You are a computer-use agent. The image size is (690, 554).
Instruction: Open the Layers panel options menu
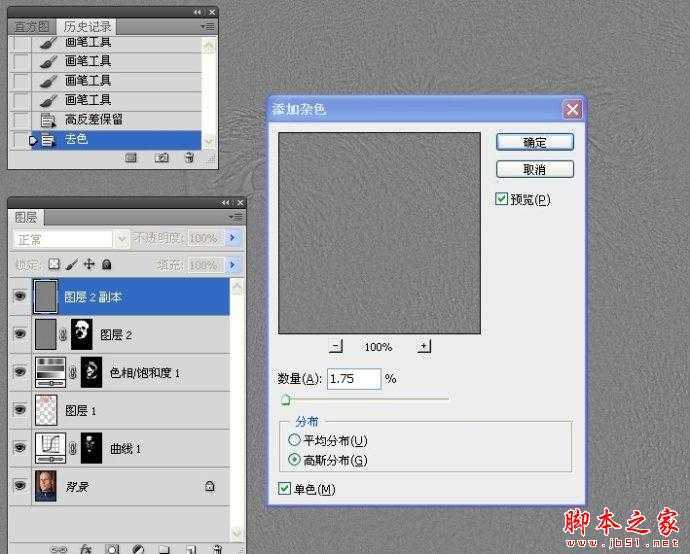[x=235, y=217]
